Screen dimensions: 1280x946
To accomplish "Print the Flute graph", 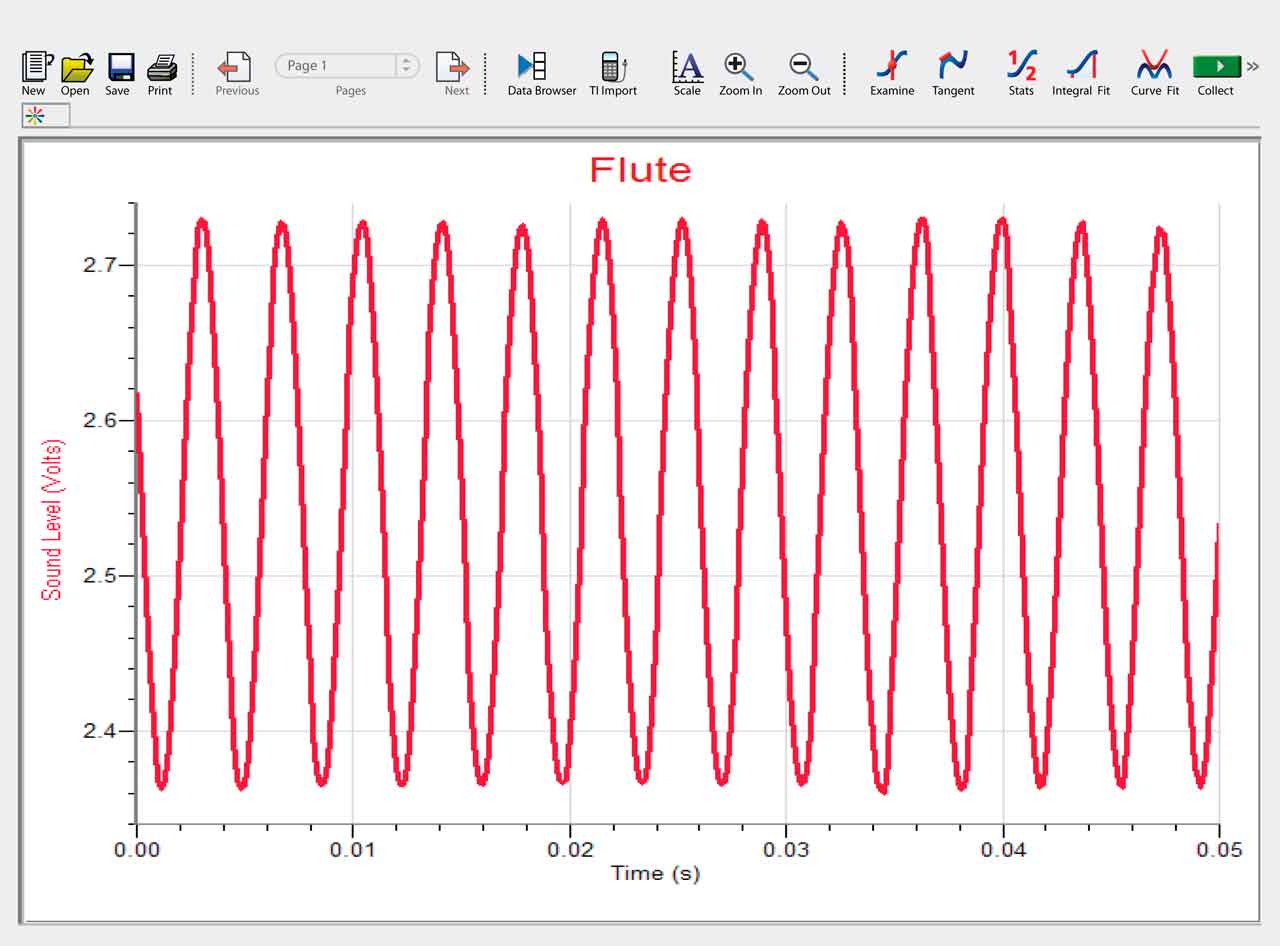I will [x=160, y=68].
